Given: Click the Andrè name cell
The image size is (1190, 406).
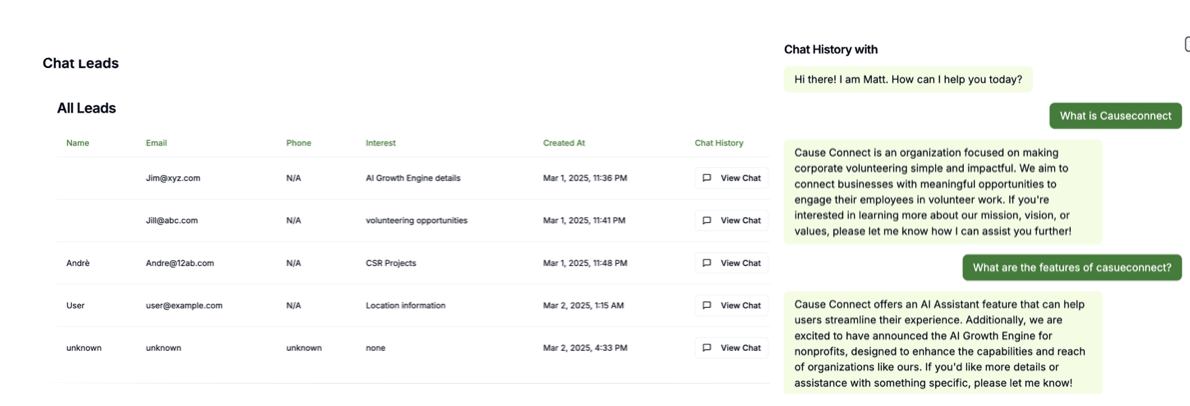Looking at the screenshot, I should tap(77, 263).
